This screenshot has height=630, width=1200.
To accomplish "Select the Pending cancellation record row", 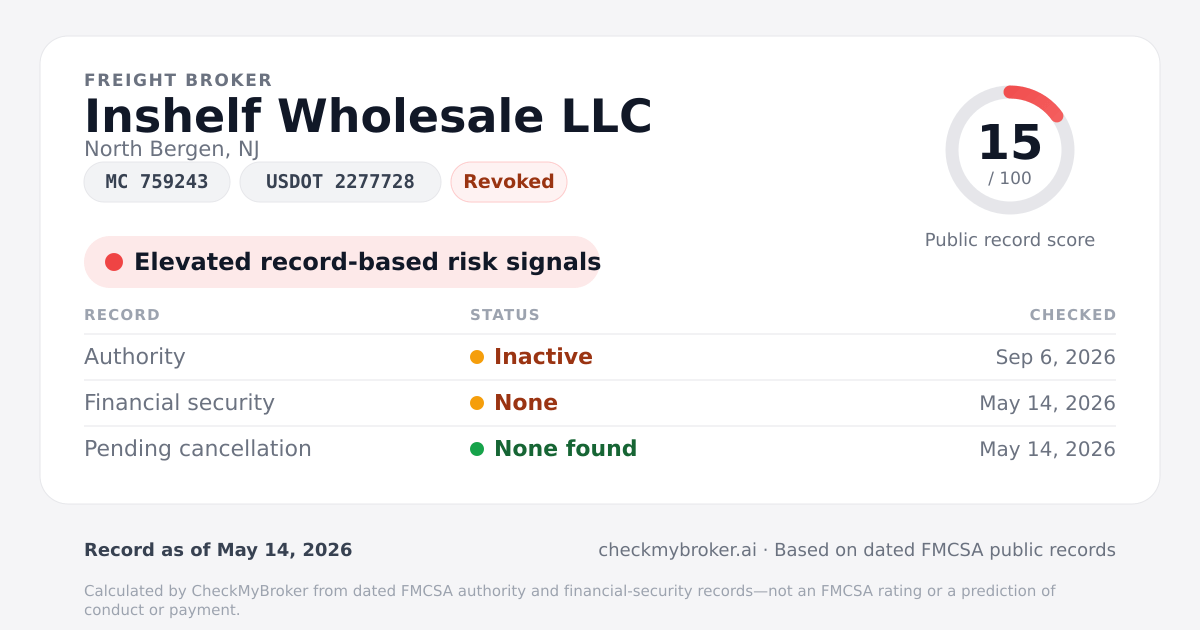I will coord(600,449).
